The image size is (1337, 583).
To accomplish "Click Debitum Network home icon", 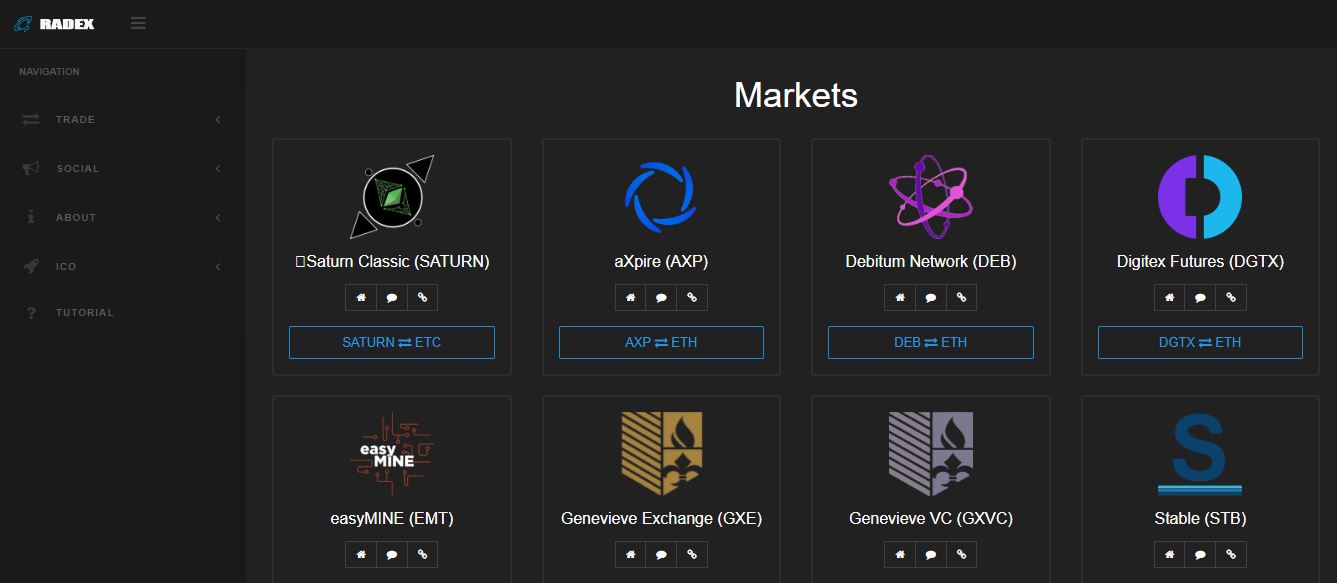I will click(900, 297).
